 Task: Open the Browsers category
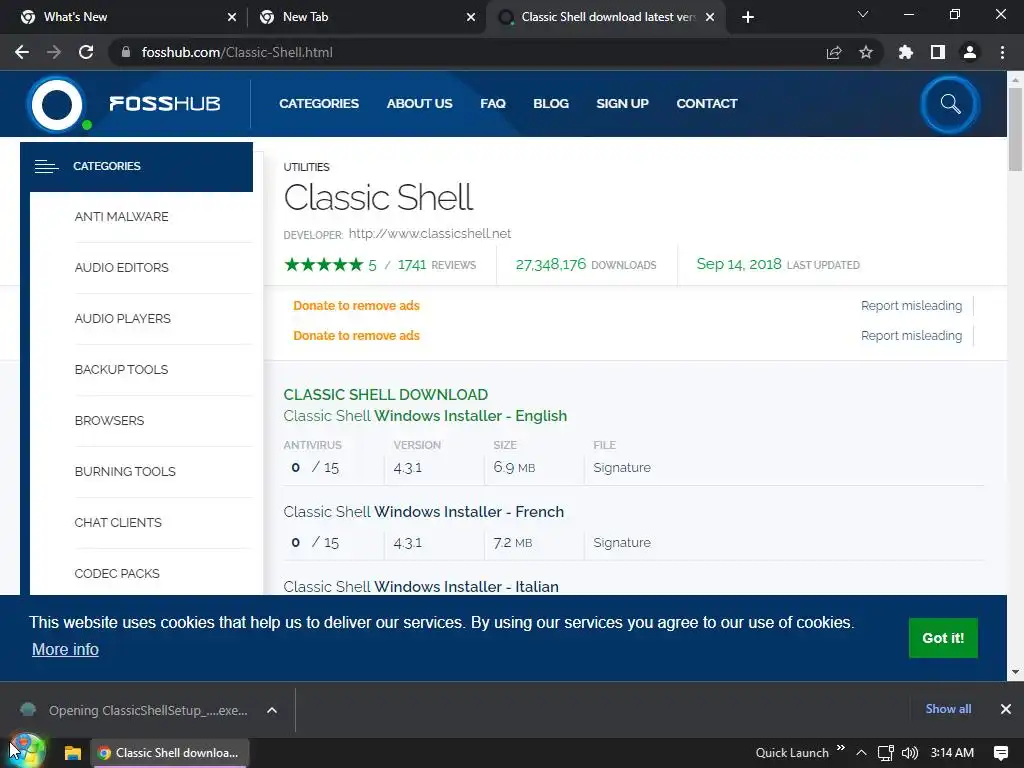[109, 421]
